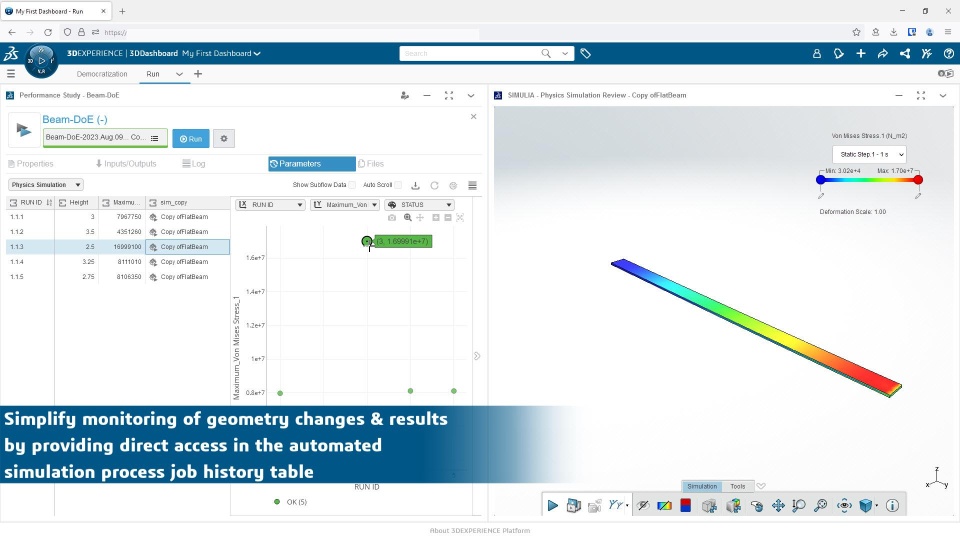
Task: Click the 3DEXPERIENCE compass
Action: [41, 61]
